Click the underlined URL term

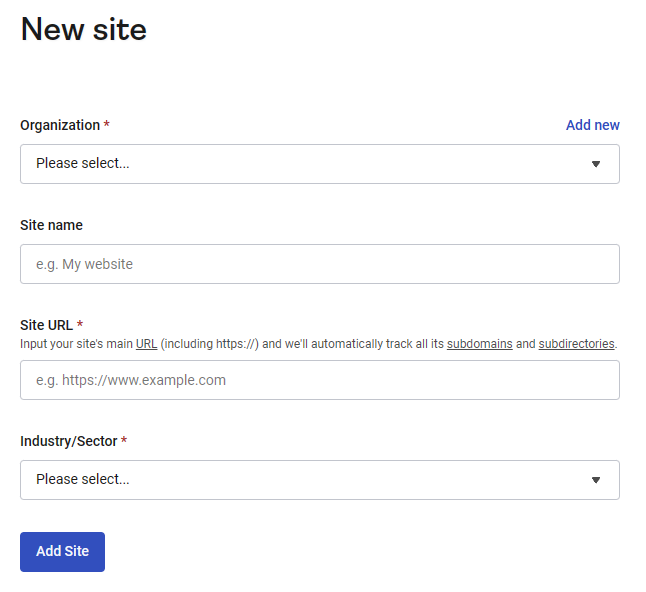tap(146, 344)
